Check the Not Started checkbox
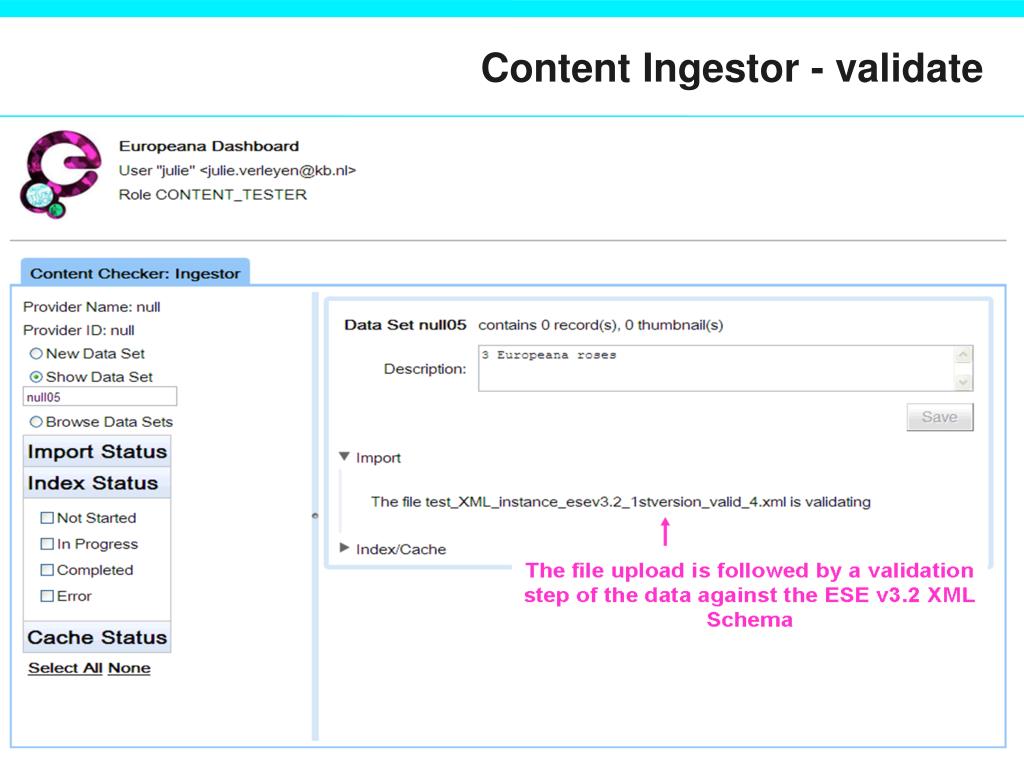 pyautogui.click(x=47, y=518)
